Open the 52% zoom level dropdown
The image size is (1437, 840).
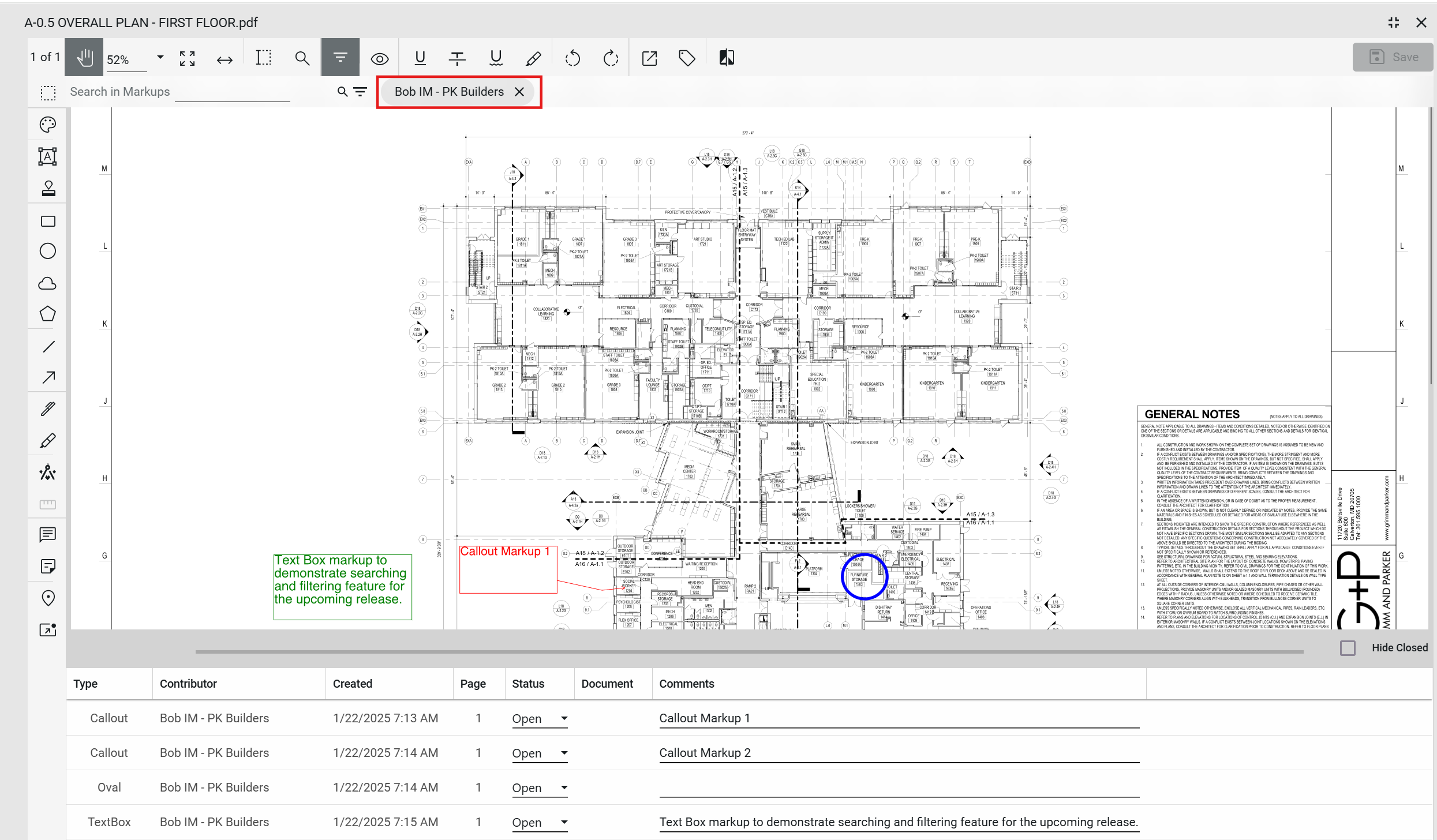click(160, 58)
